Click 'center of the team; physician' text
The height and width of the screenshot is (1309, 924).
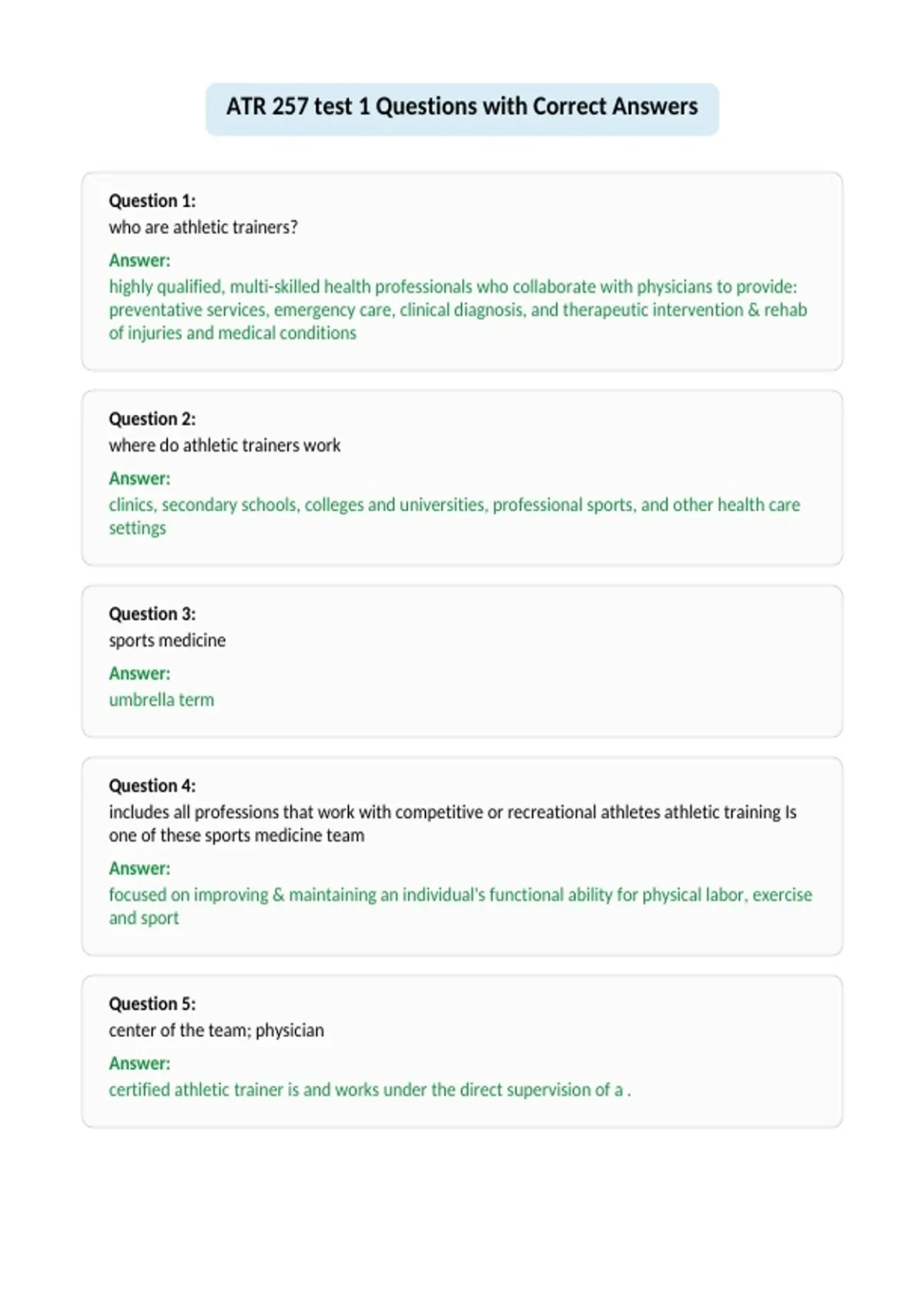point(216,1030)
